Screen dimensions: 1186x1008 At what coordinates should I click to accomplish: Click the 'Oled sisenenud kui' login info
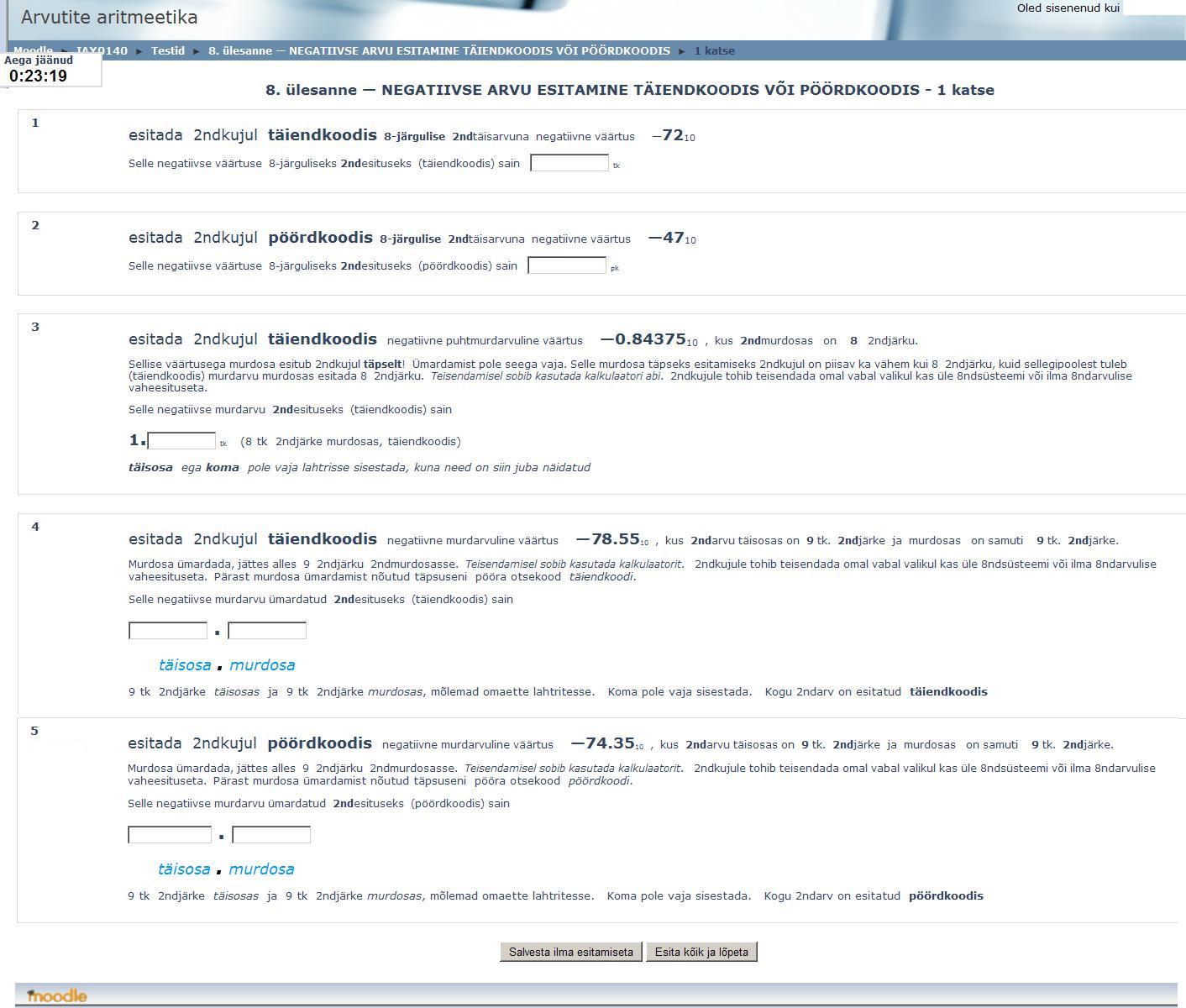[x=1068, y=8]
